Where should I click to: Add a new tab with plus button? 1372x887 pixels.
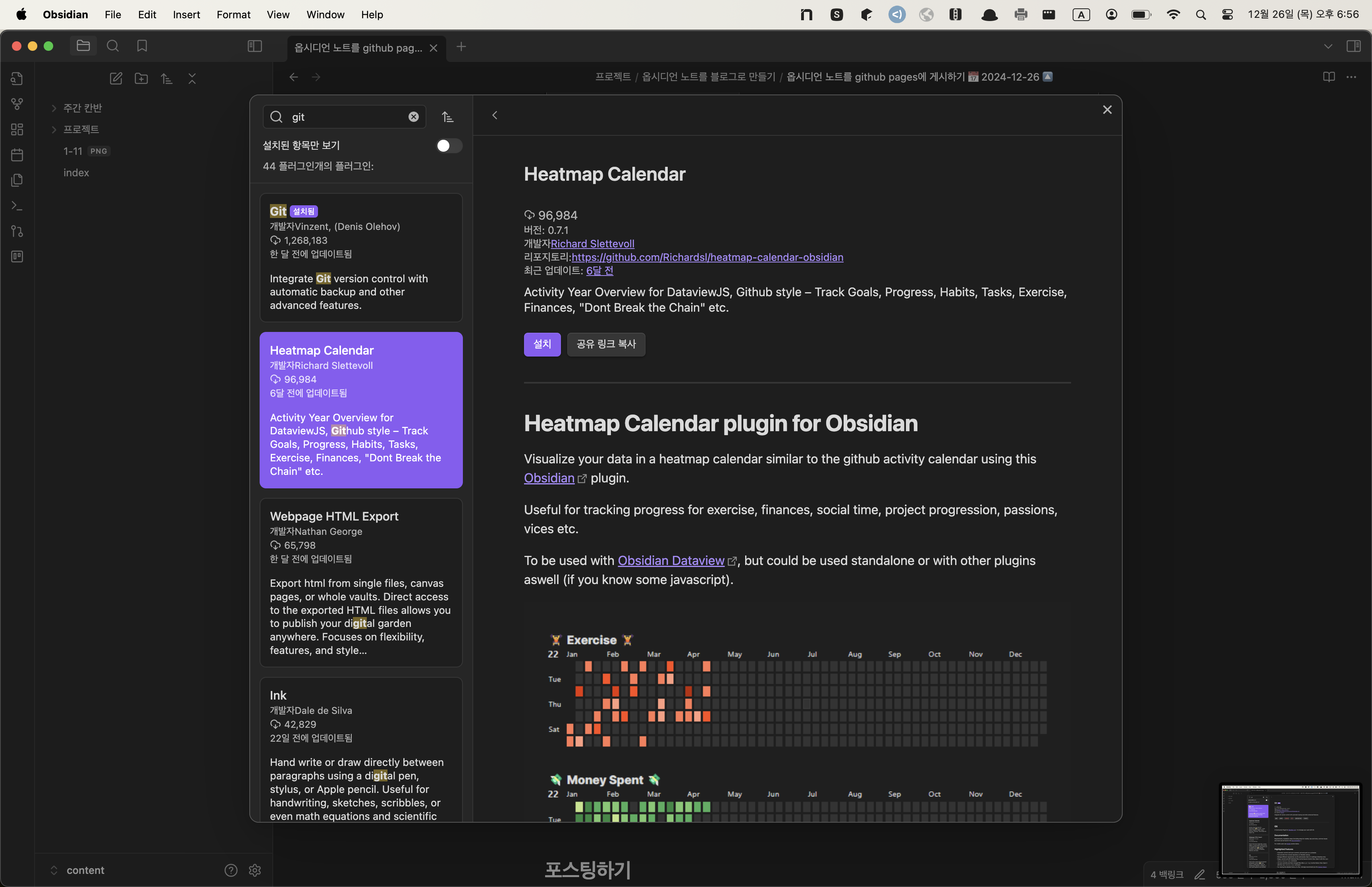(x=461, y=47)
